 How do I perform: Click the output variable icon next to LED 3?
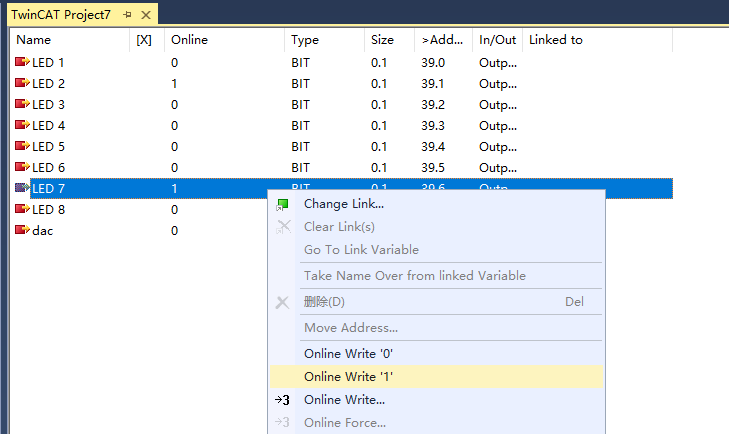(x=22, y=104)
